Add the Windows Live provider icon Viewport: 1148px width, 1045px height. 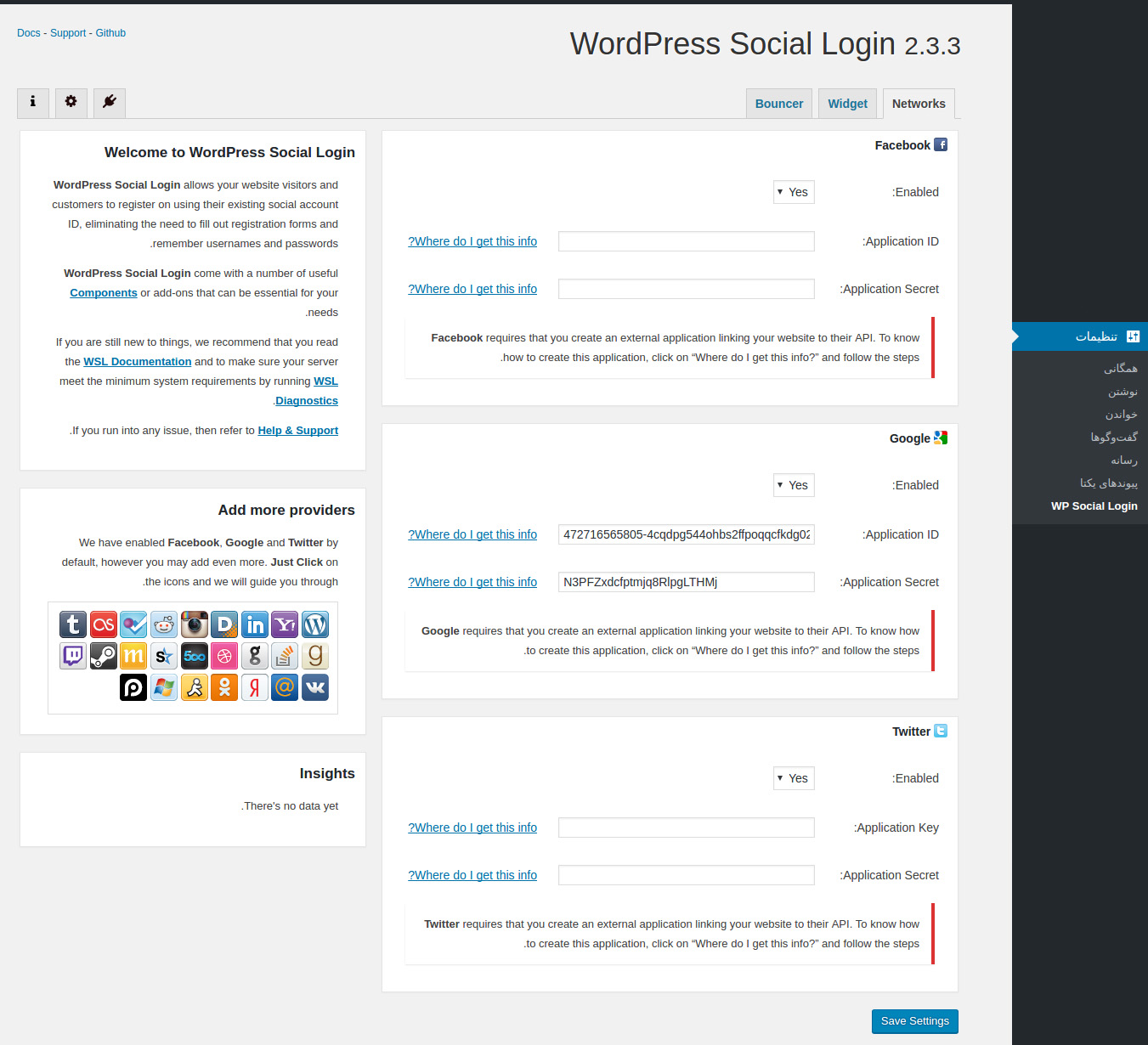(164, 687)
